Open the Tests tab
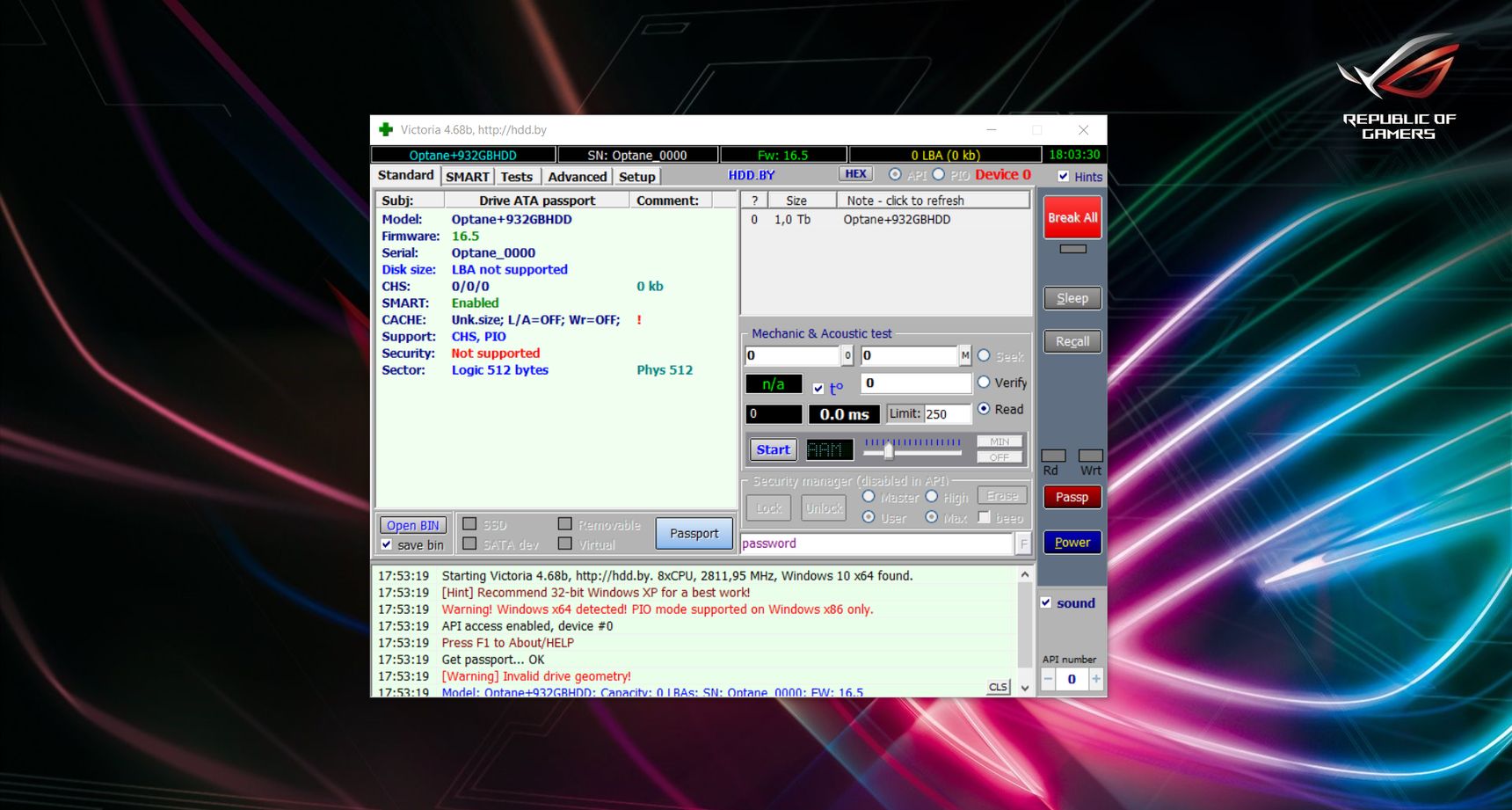Screen dimensions: 1512x810 (x=517, y=176)
